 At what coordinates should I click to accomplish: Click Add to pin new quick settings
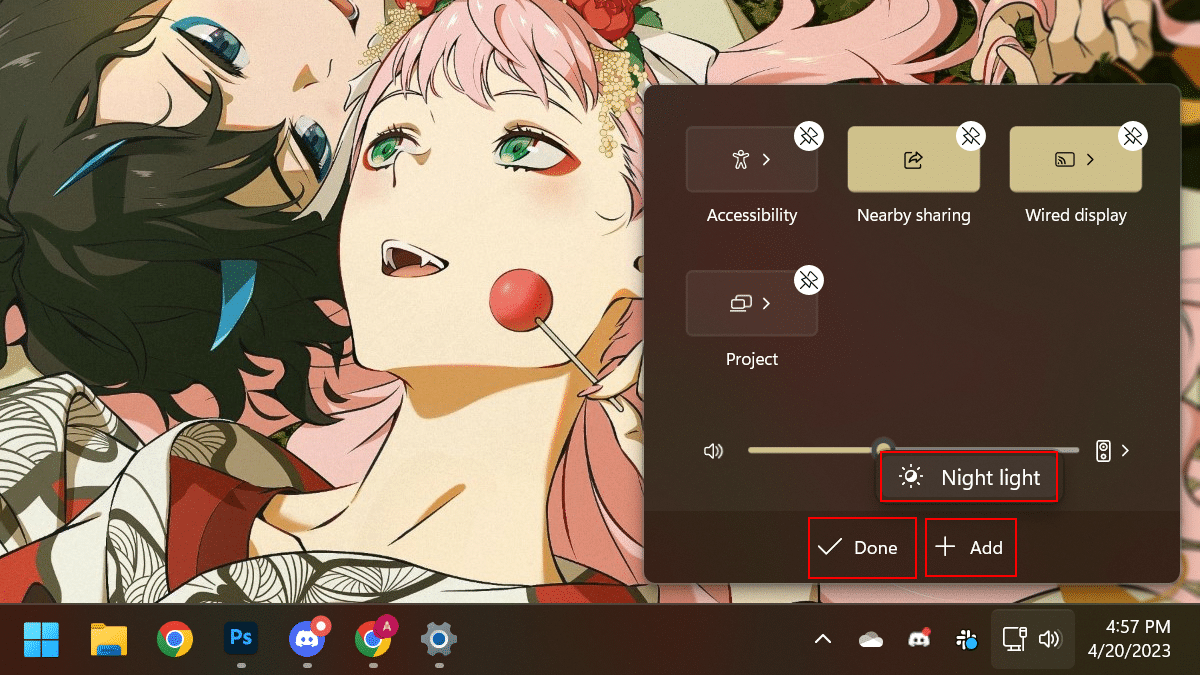(970, 548)
